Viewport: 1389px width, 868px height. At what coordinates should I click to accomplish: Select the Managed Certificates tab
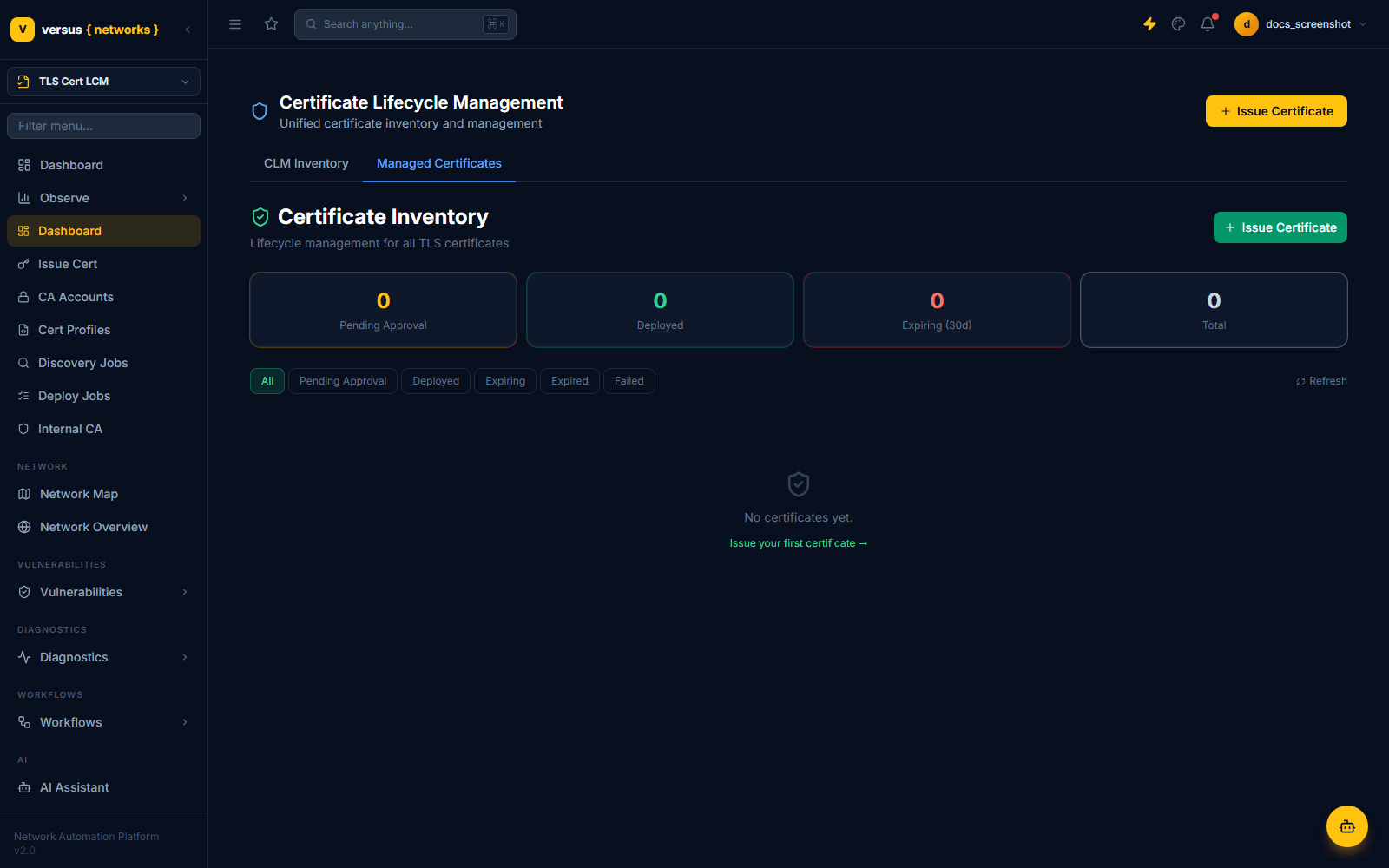coord(439,163)
